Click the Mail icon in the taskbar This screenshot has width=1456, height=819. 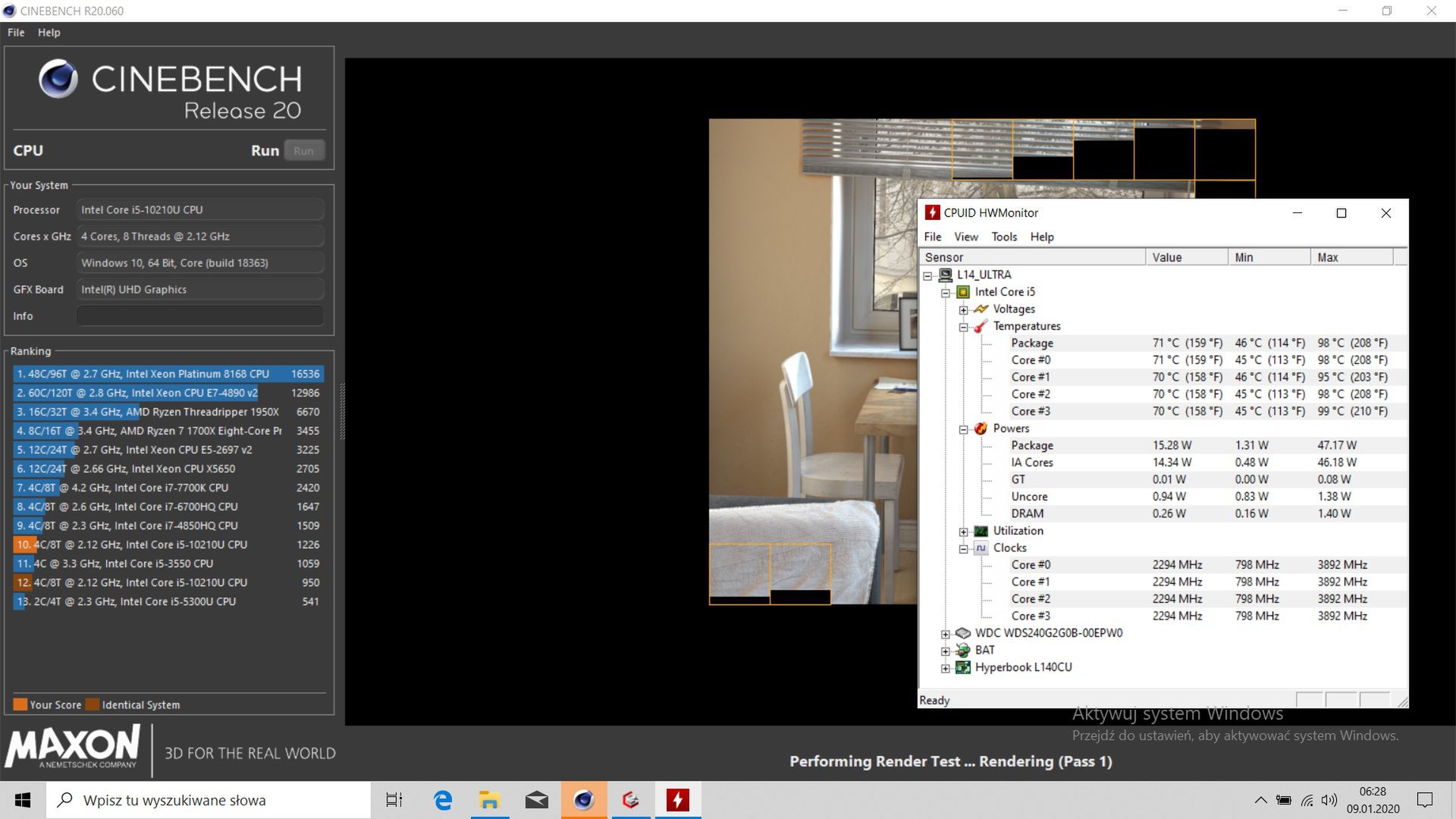click(536, 800)
